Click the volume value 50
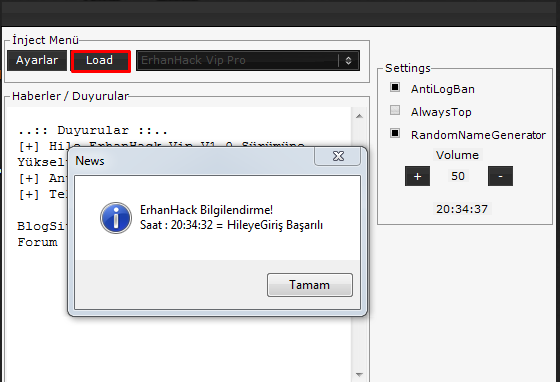 (458, 176)
